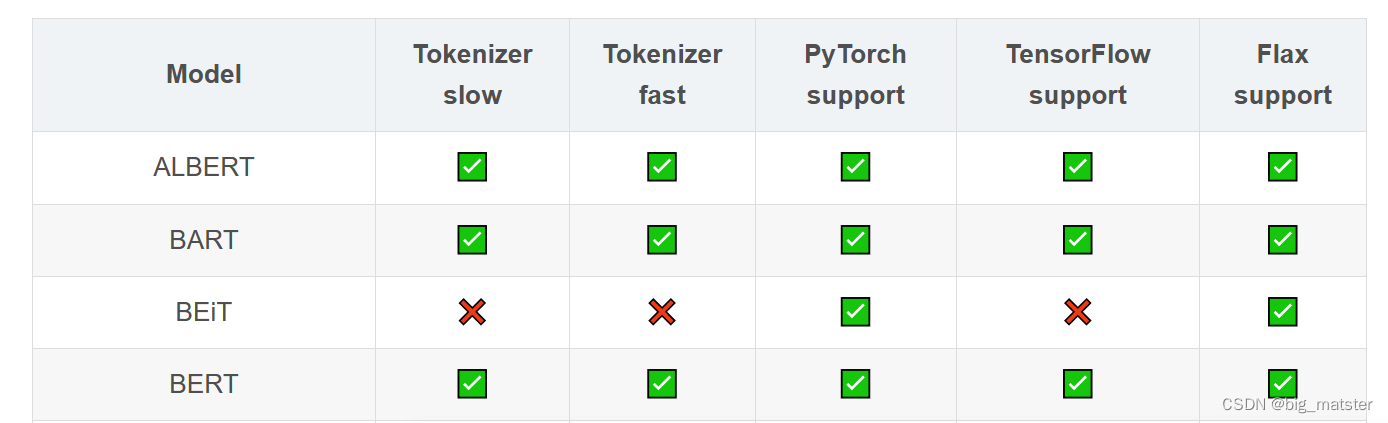Click BEiT's TensorFlow support red cross

1077,312
